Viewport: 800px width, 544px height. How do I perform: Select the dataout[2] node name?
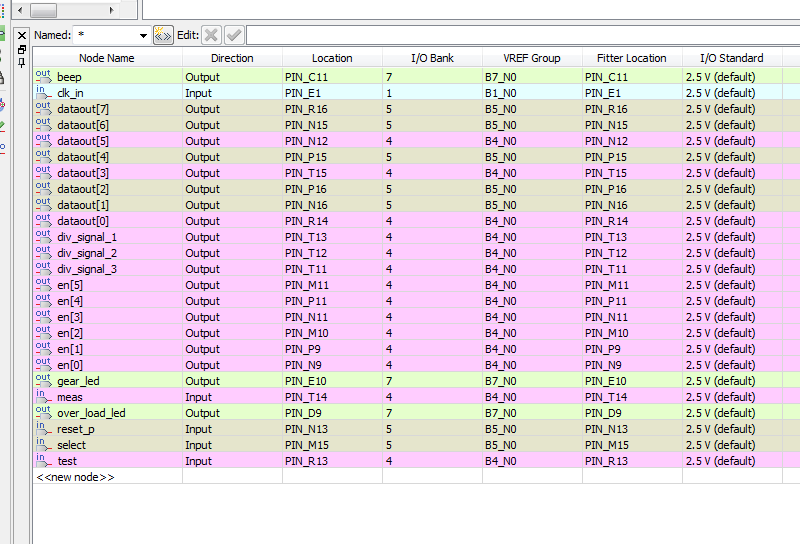(83, 189)
